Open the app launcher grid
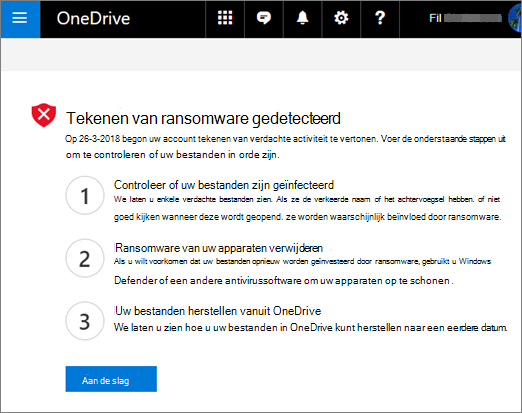The height and width of the screenshot is (413, 522). point(225,18)
